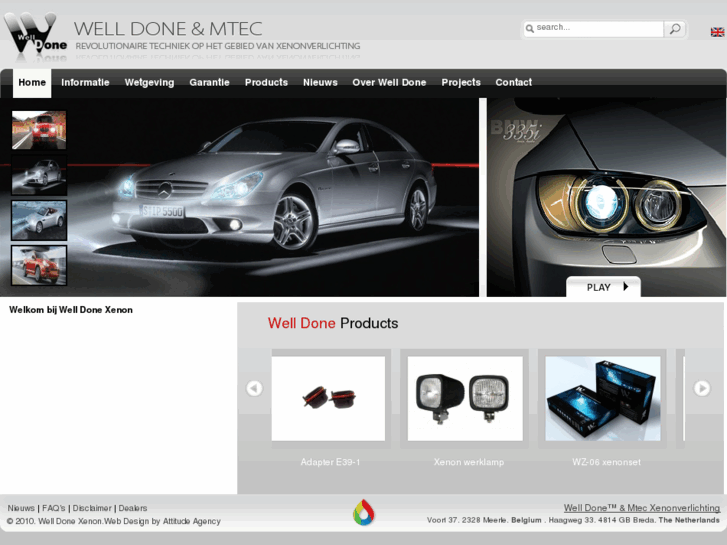This screenshot has width=727, height=545.
Task: Open the Projects menu item
Action: [461, 83]
